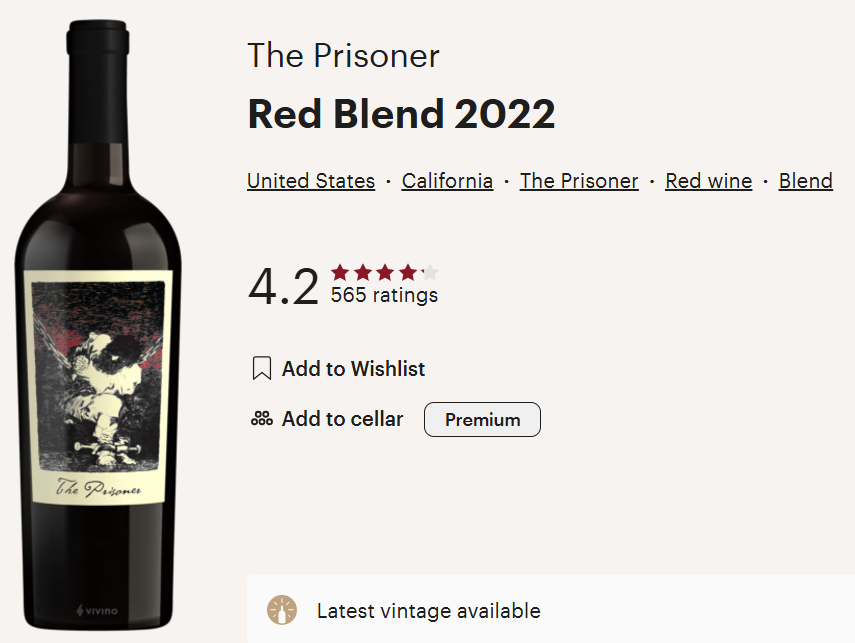Click the Premium badge button
Image resolution: width=855 pixels, height=643 pixels.
pos(482,420)
